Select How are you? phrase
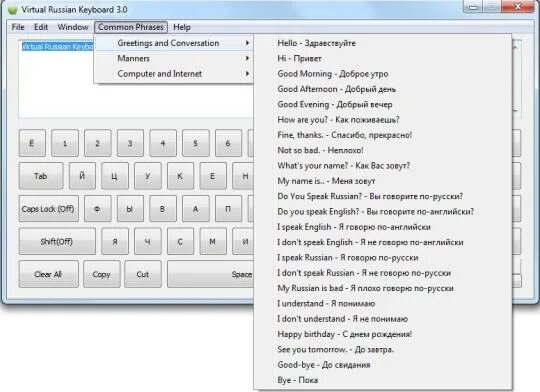Viewport: 540px width, 392px height. coord(382,120)
